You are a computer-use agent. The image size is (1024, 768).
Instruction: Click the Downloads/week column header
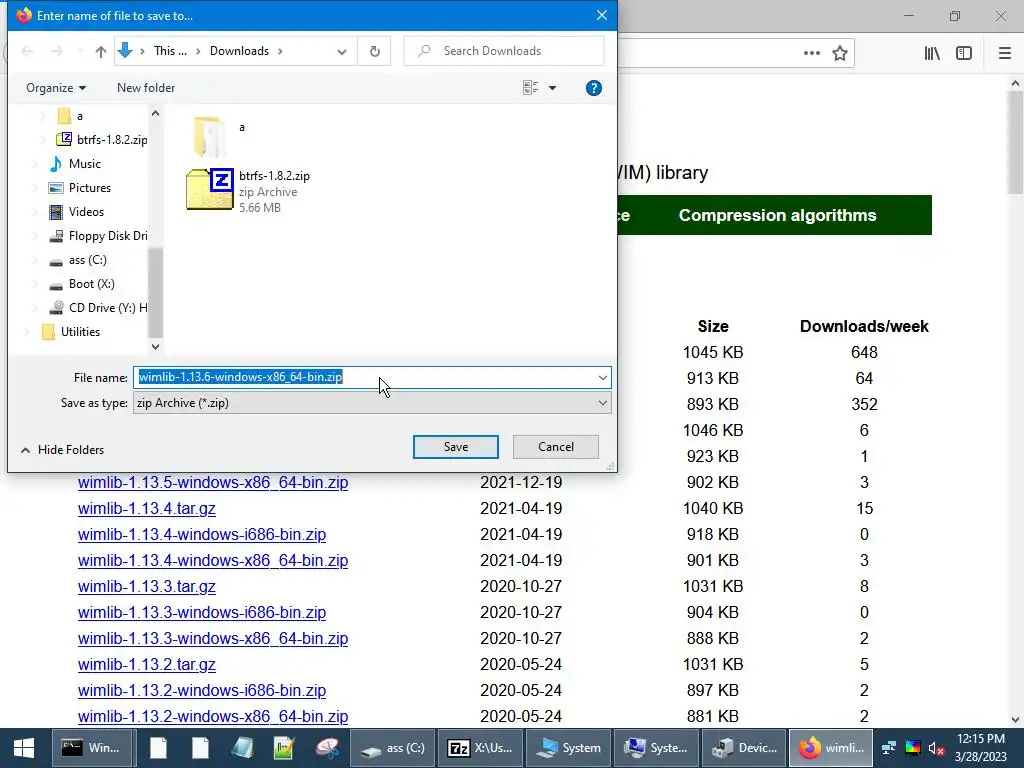(864, 327)
